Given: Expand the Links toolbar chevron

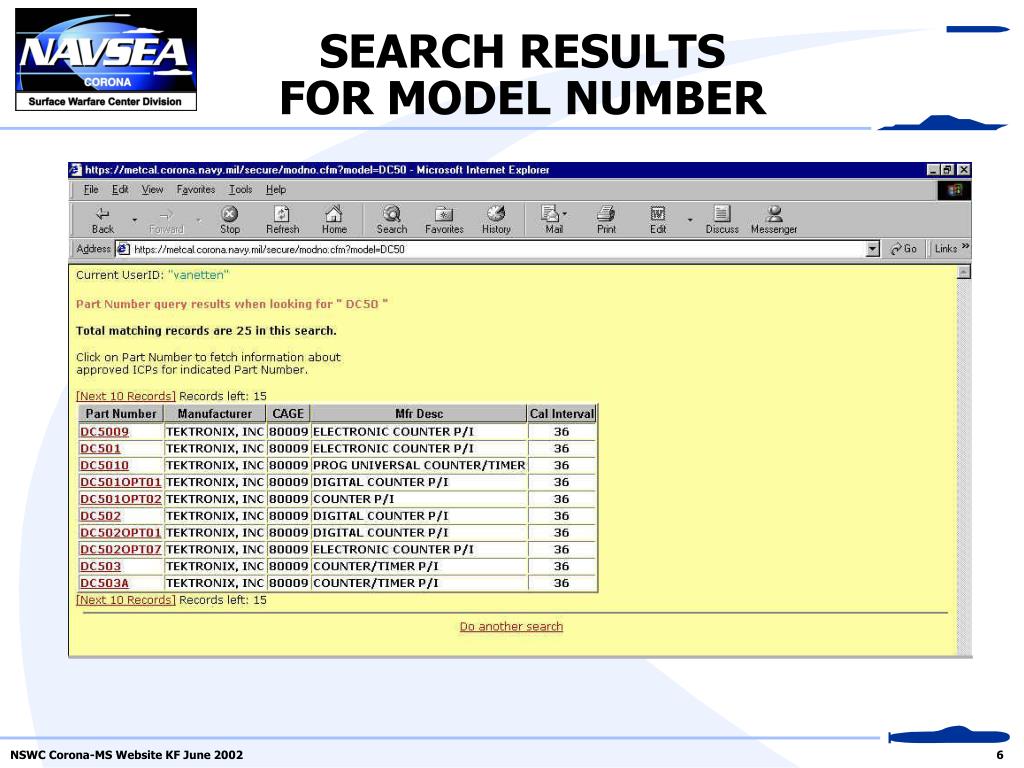Looking at the screenshot, I should 965,247.
